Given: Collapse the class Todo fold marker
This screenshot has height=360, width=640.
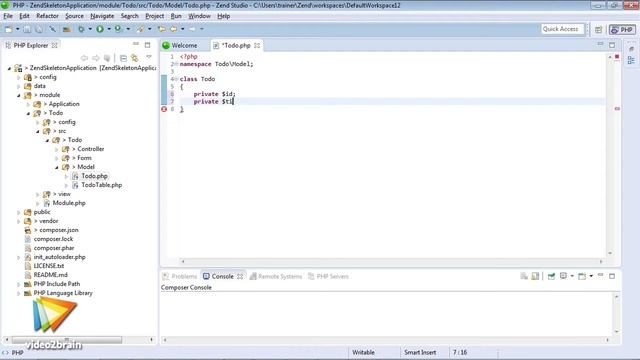Looking at the screenshot, I should point(176,79).
